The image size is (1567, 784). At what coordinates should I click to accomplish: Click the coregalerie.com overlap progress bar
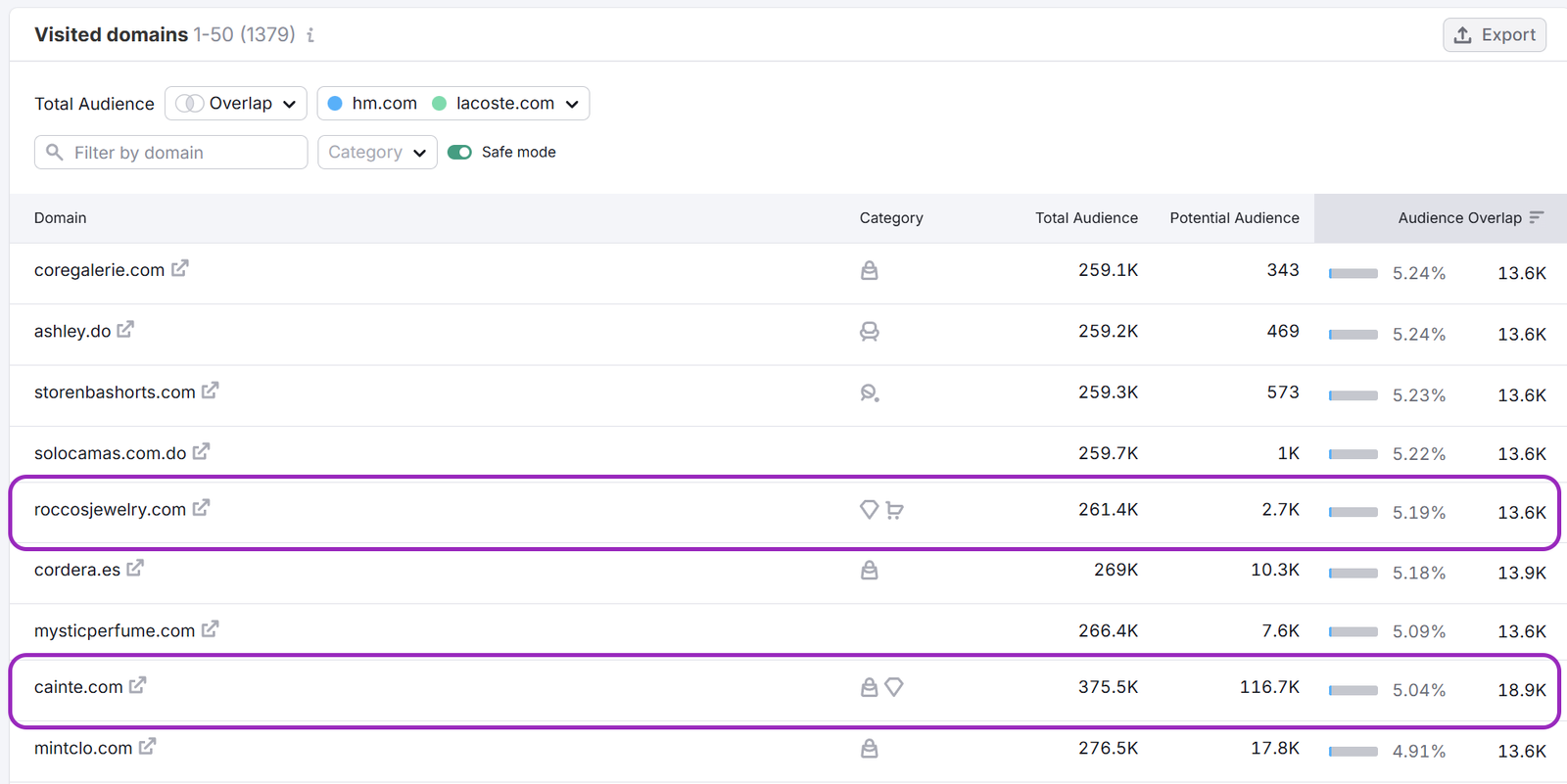[x=1353, y=273]
